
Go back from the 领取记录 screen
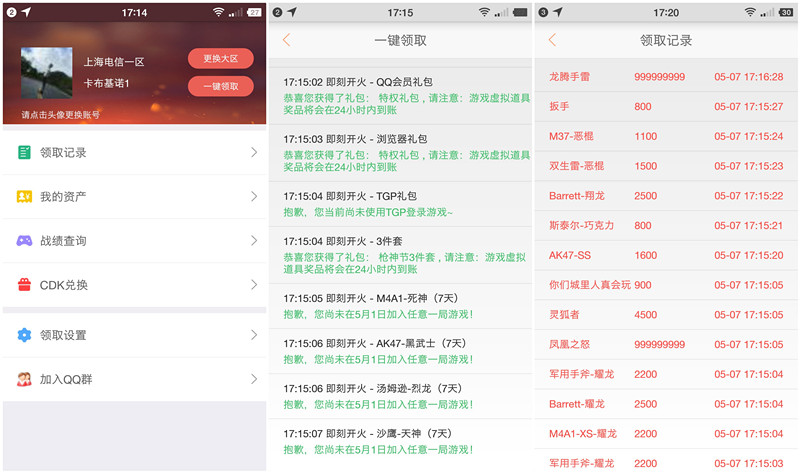click(x=553, y=40)
